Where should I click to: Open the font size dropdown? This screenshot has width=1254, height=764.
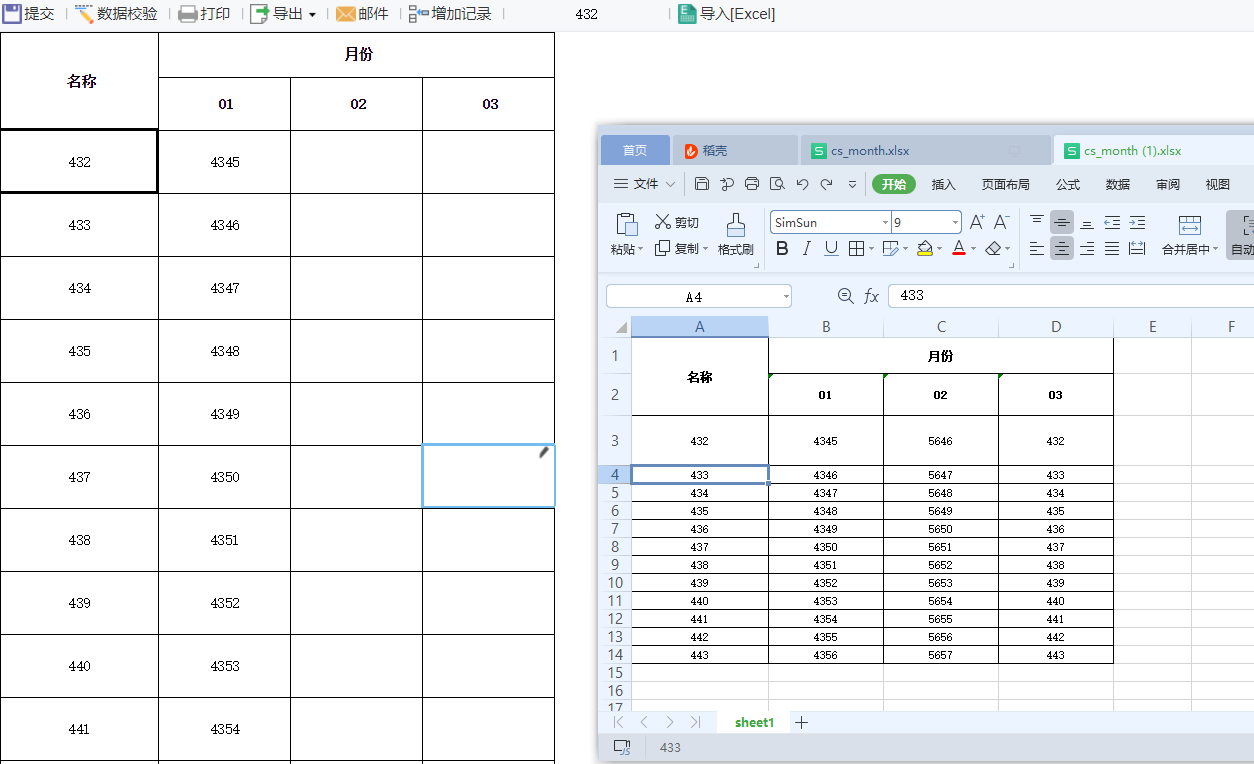click(x=955, y=222)
